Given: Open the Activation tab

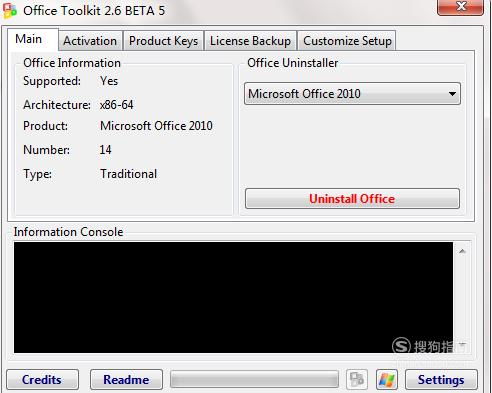Looking at the screenshot, I should [x=90, y=41].
